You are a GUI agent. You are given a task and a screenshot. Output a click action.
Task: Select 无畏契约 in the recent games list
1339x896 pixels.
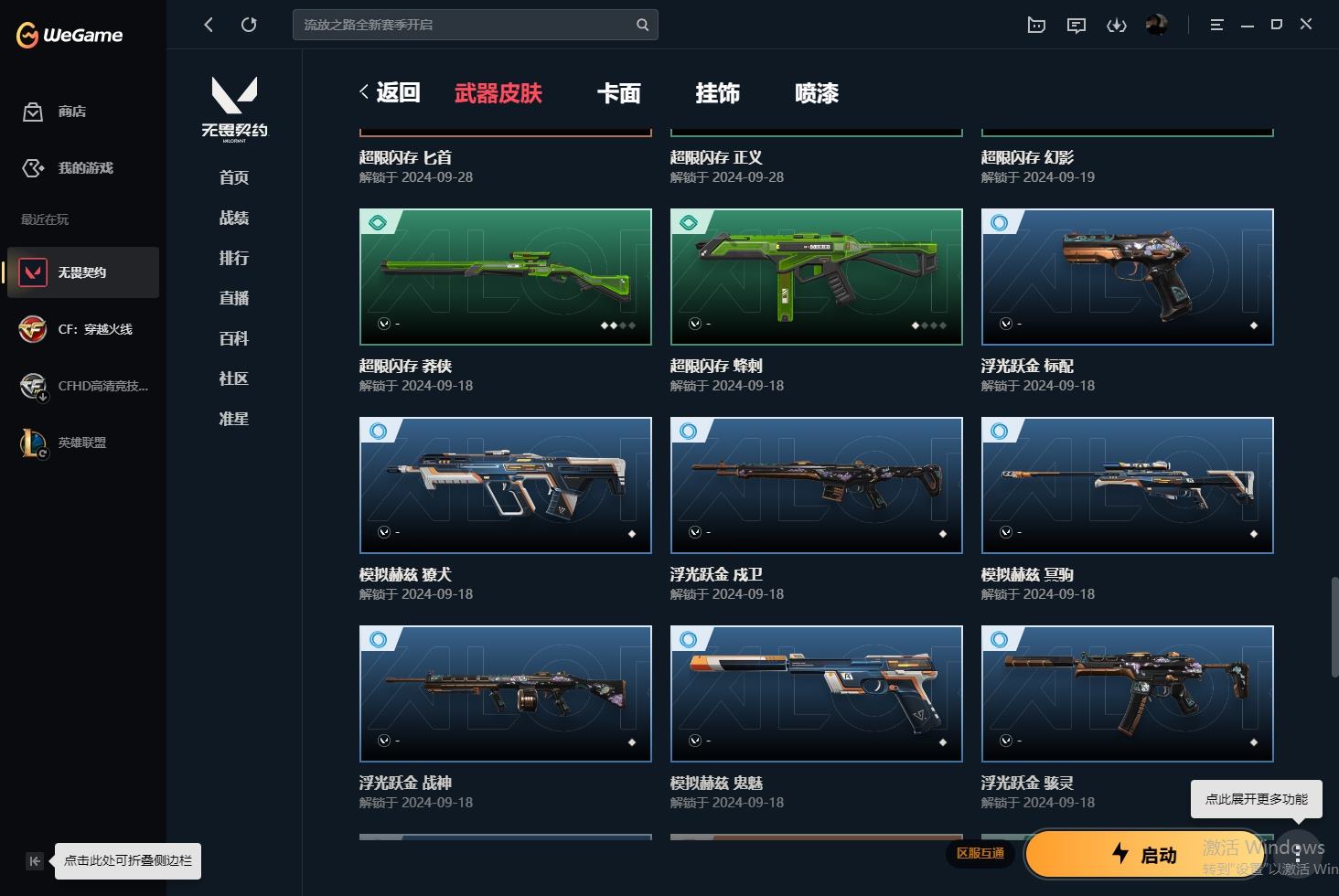(x=83, y=272)
